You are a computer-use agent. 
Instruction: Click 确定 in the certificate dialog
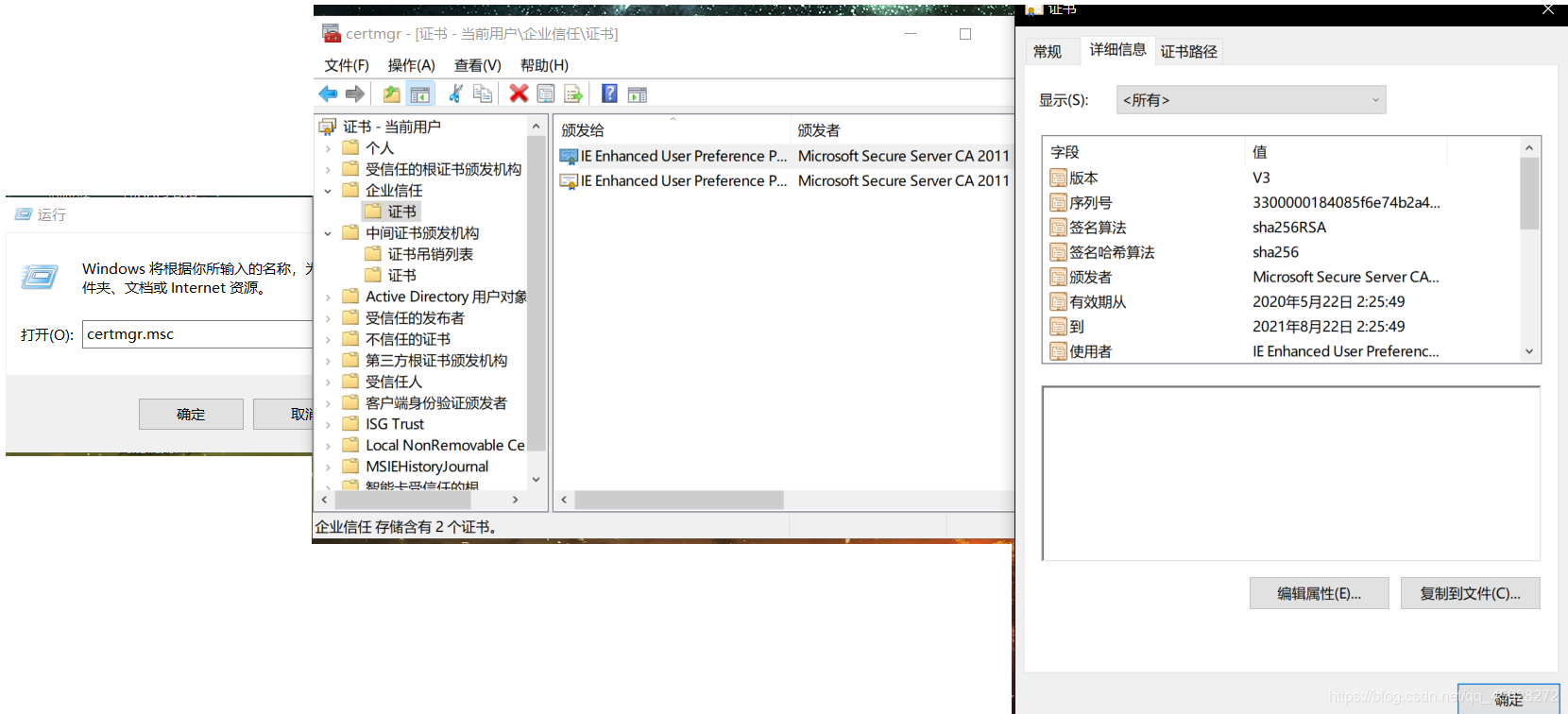click(1508, 699)
